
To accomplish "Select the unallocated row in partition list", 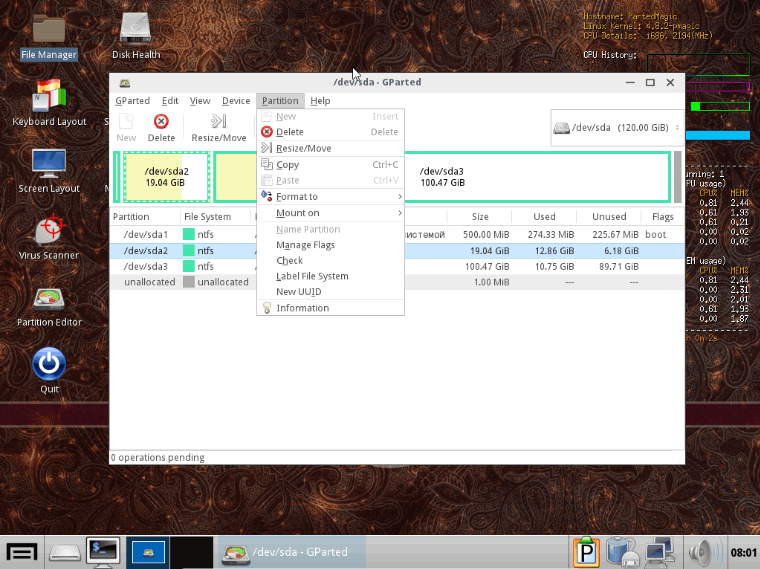I will point(397,282).
